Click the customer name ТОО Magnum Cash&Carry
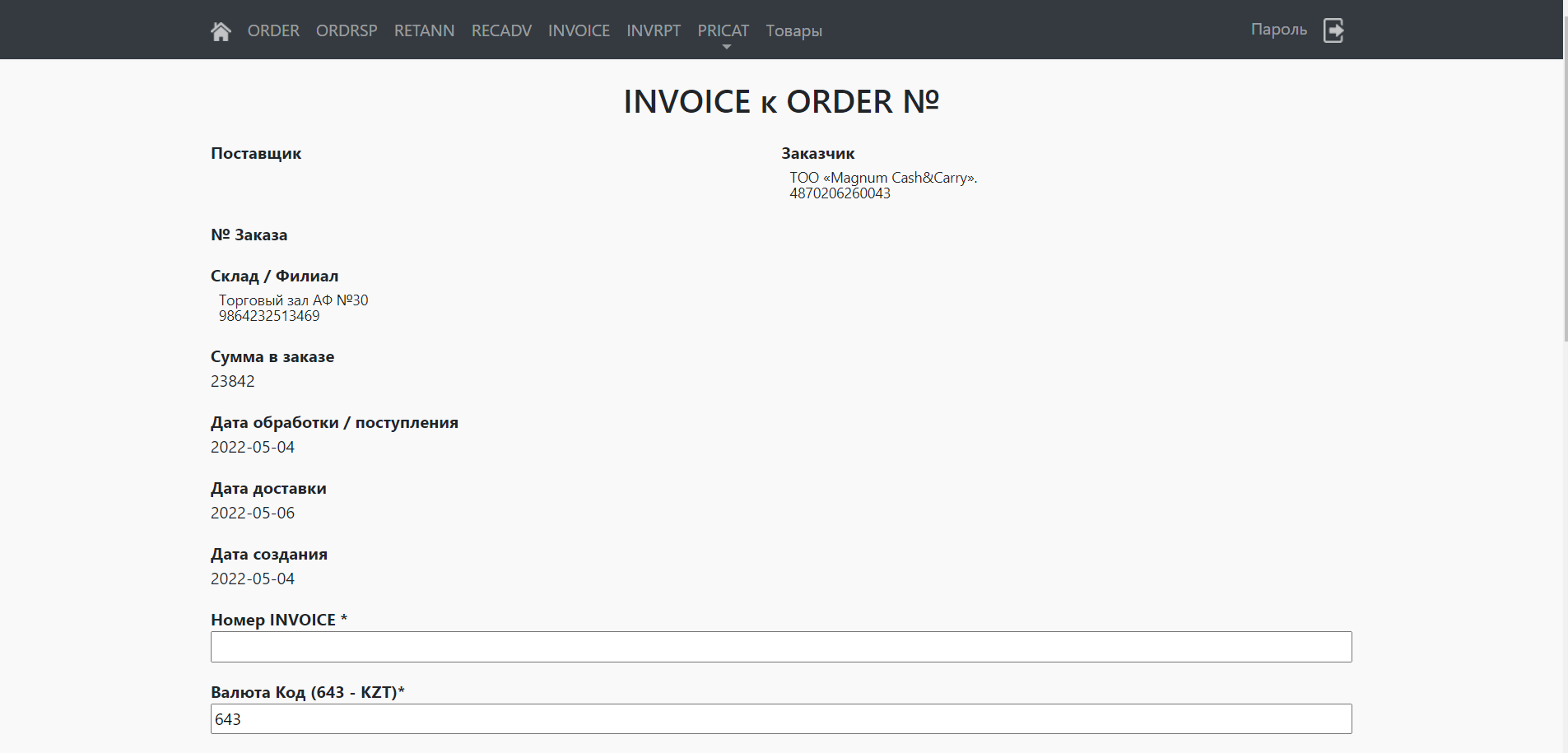This screenshot has width=1568, height=753. coord(882,178)
